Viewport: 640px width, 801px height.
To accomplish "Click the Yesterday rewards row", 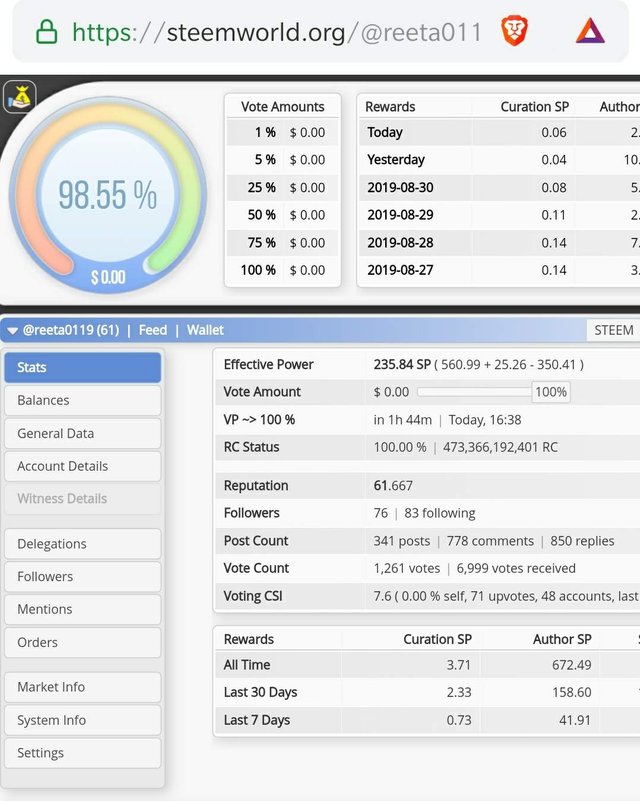I will click(x=500, y=160).
